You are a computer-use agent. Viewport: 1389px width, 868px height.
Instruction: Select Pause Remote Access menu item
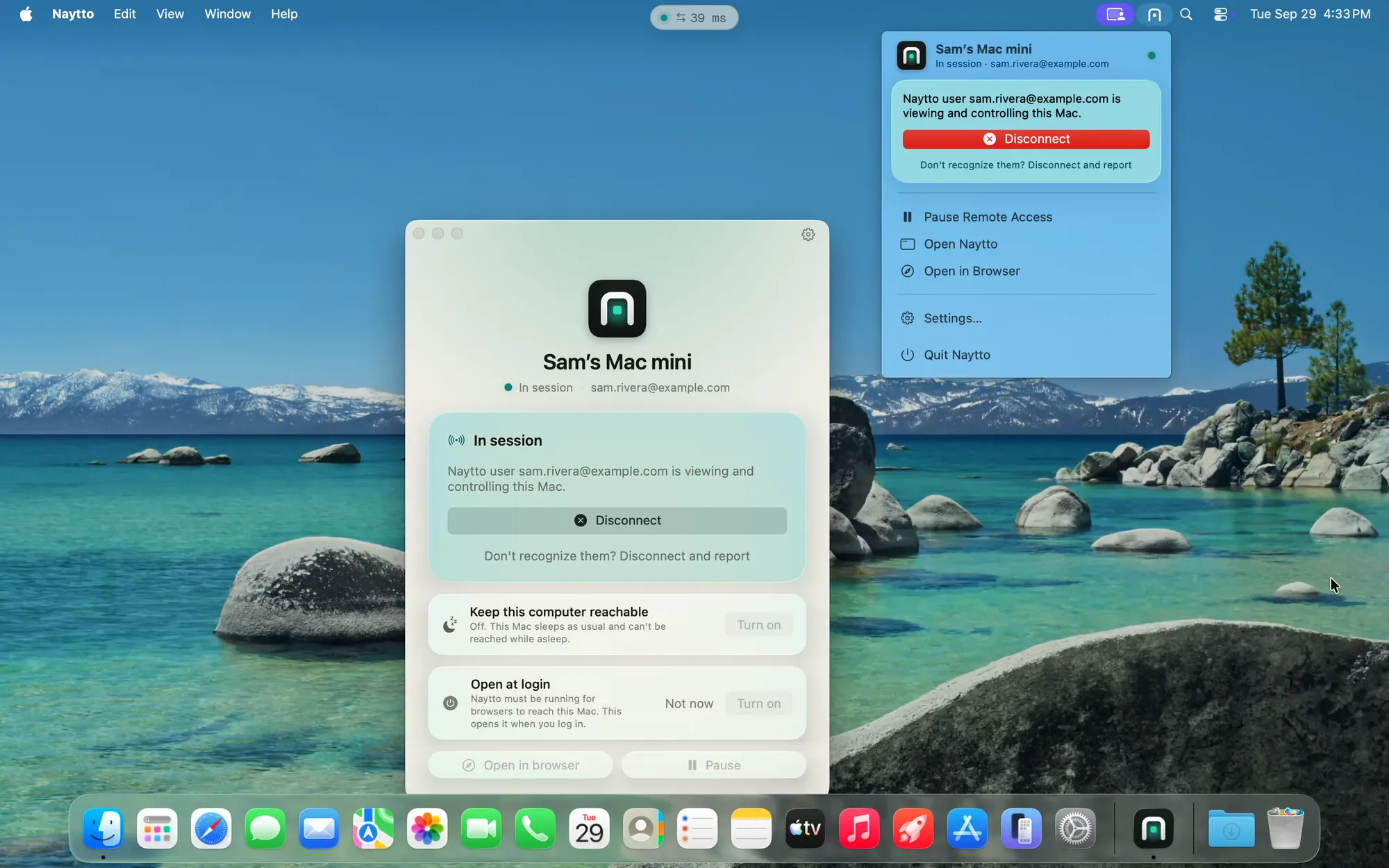coord(1026,217)
